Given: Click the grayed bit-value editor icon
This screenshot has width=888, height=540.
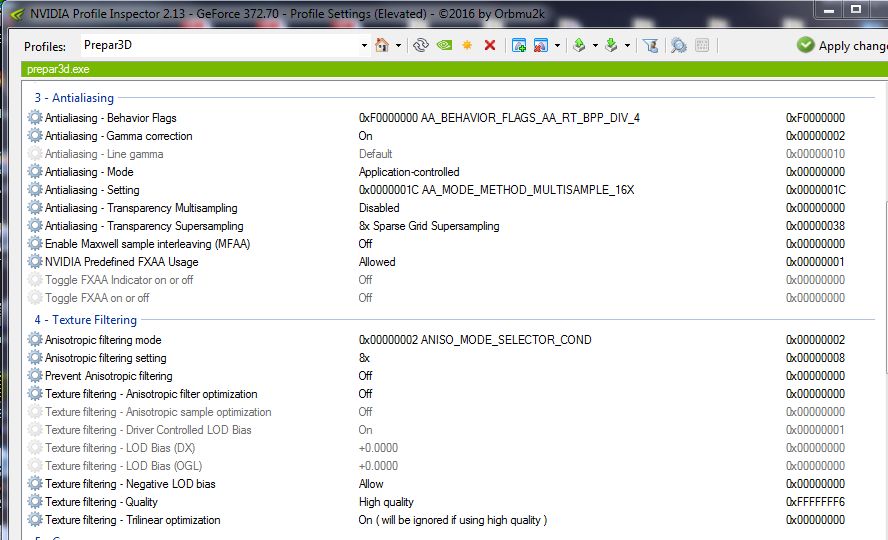Looking at the screenshot, I should [x=702, y=45].
